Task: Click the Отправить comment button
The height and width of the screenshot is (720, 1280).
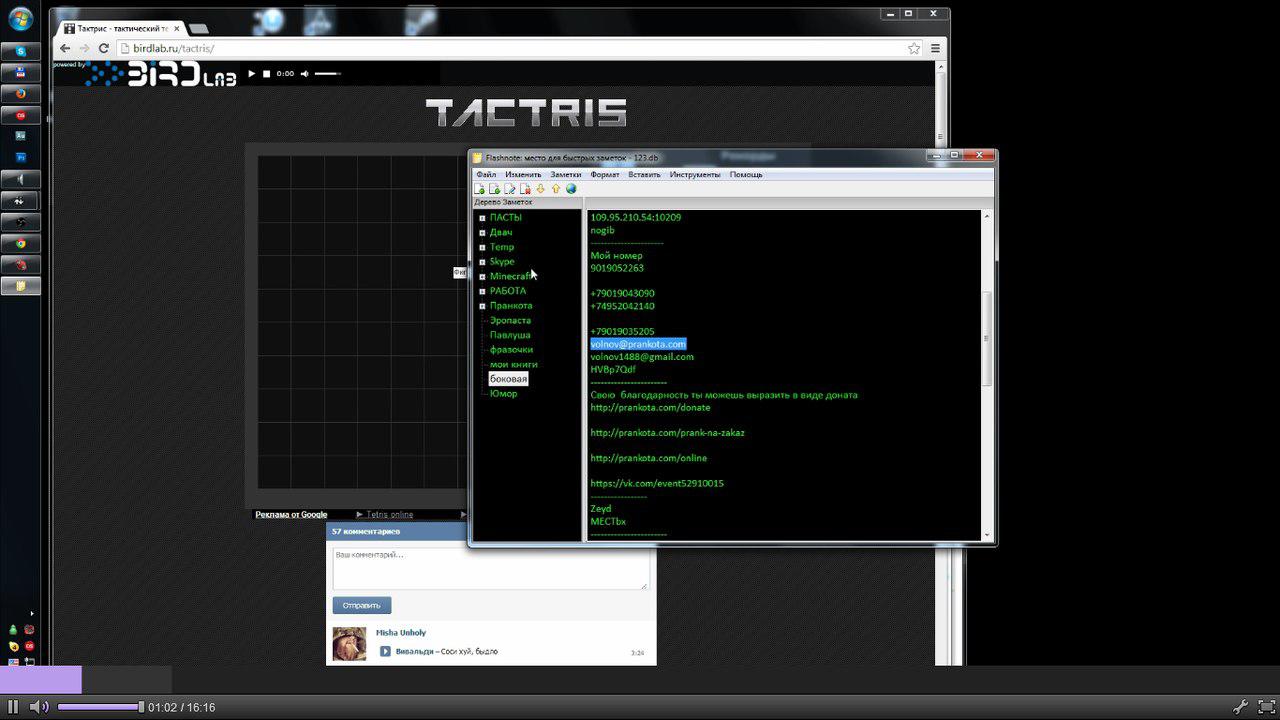Action: (362, 605)
